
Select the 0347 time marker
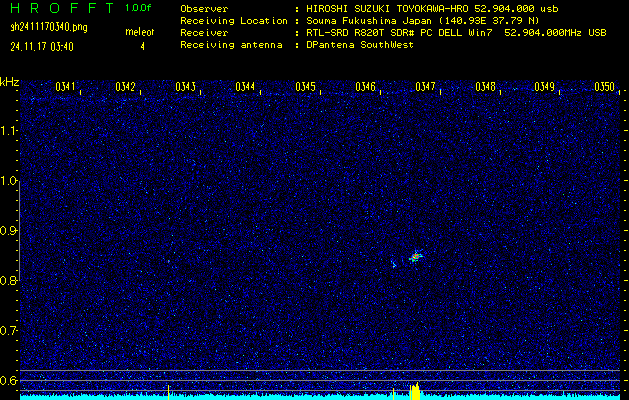[x=426, y=87]
